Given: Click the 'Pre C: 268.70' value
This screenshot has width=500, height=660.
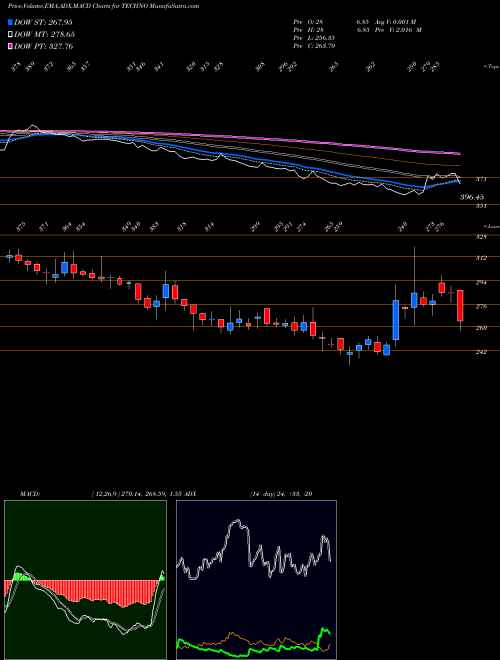Looking at the screenshot, I should click(314, 46).
